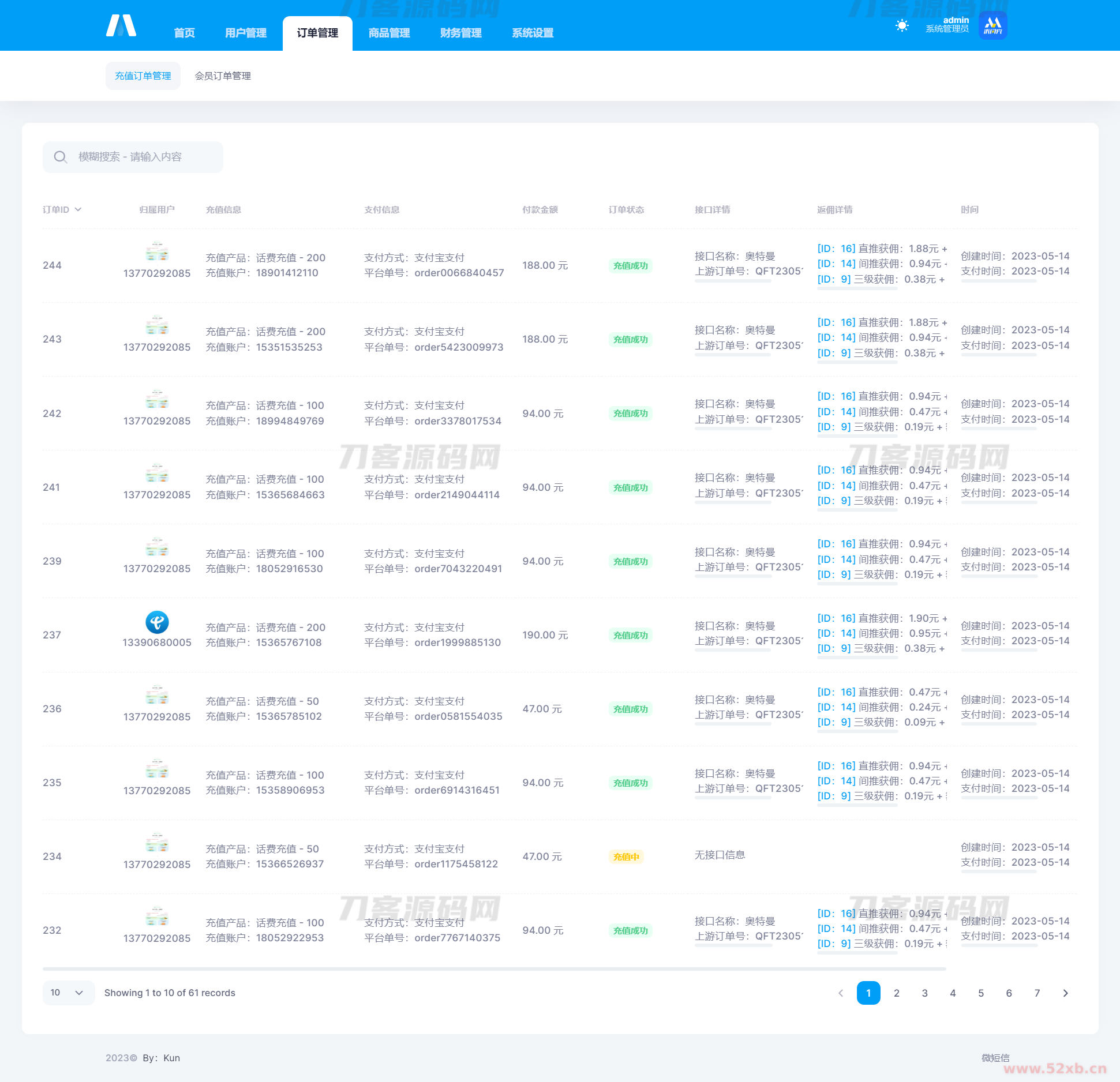1120x1082 pixels.
Task: Click 充值中 status badge of order 234
Action: click(x=626, y=856)
